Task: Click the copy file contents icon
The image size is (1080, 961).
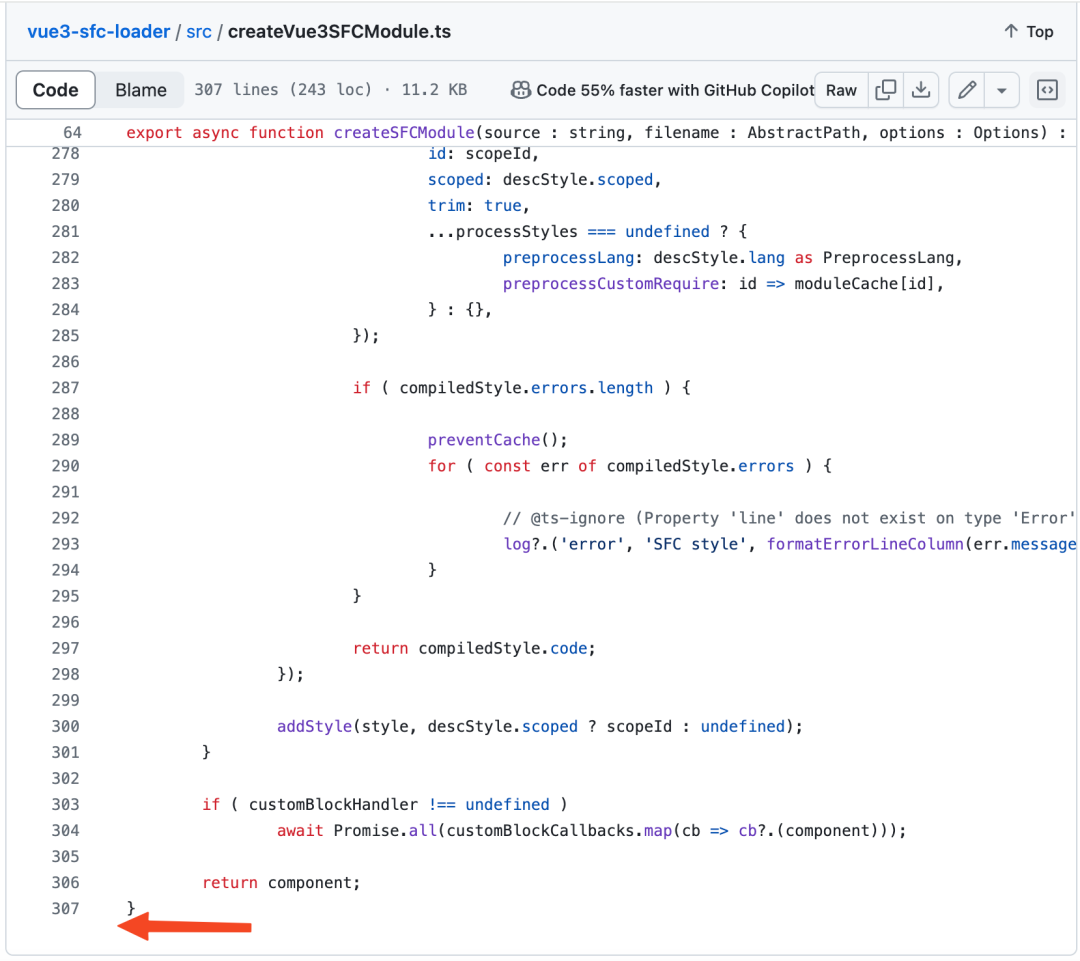Action: pos(886,89)
